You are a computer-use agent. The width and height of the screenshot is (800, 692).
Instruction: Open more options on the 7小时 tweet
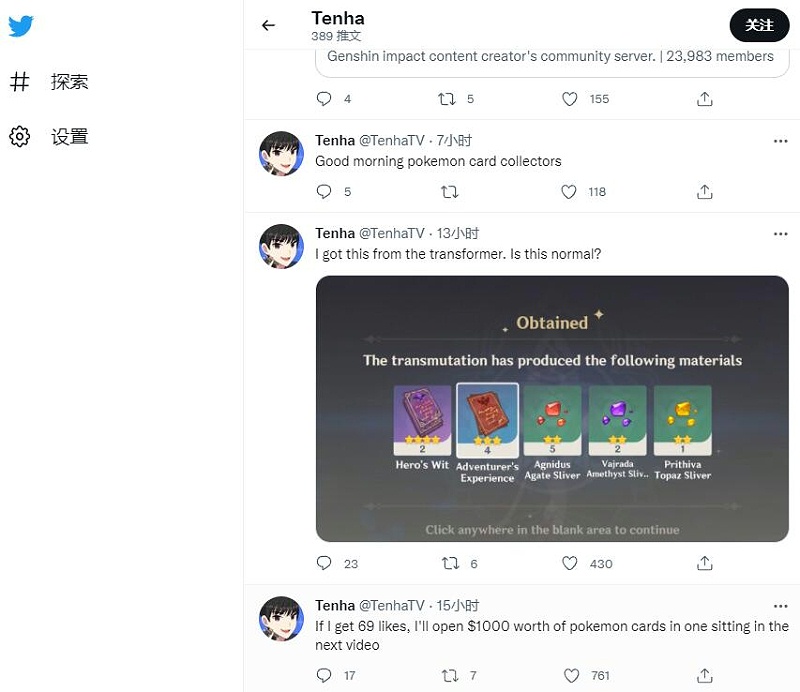tap(781, 141)
